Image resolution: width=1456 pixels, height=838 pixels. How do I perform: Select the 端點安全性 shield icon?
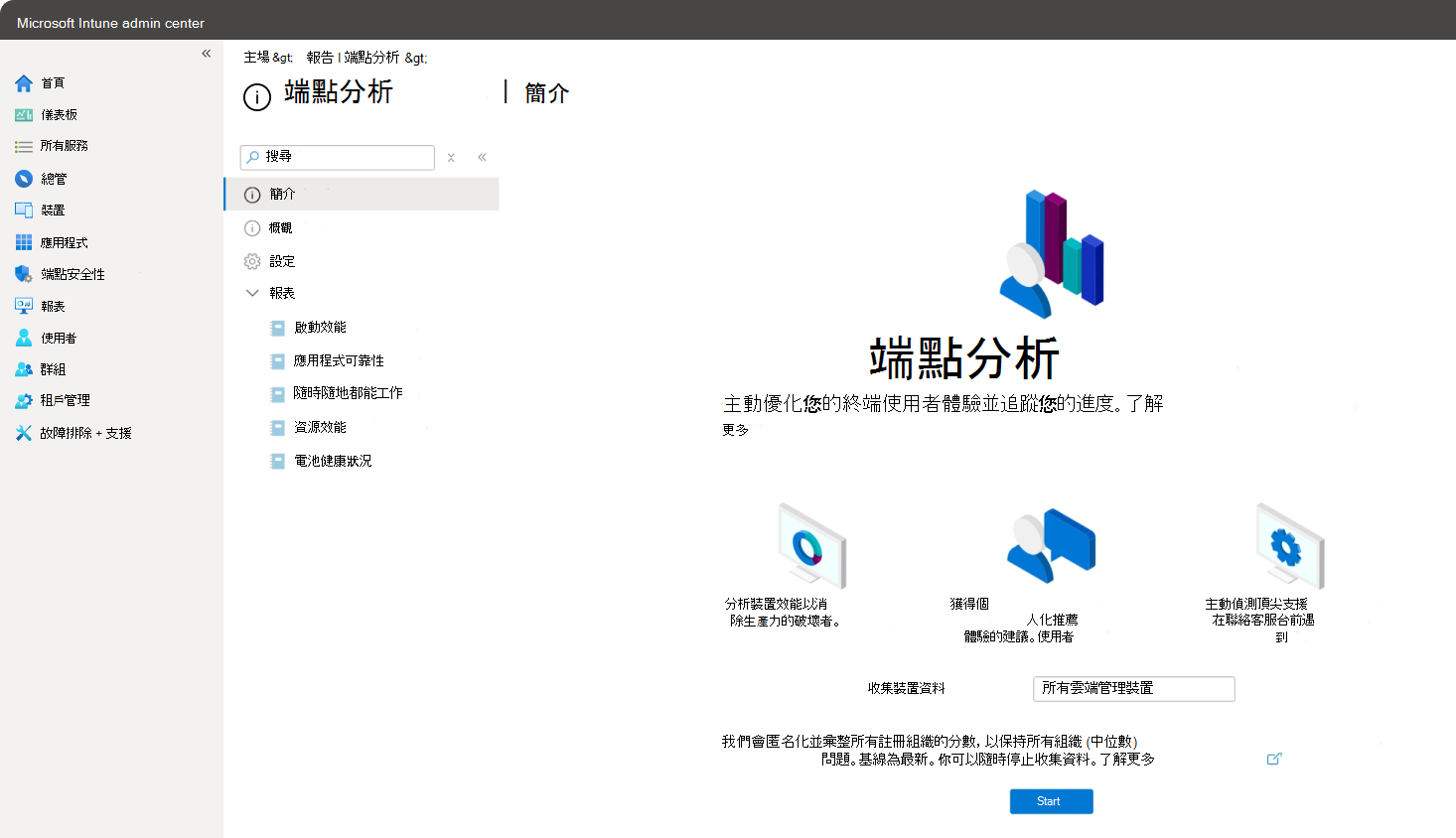pyautogui.click(x=24, y=274)
